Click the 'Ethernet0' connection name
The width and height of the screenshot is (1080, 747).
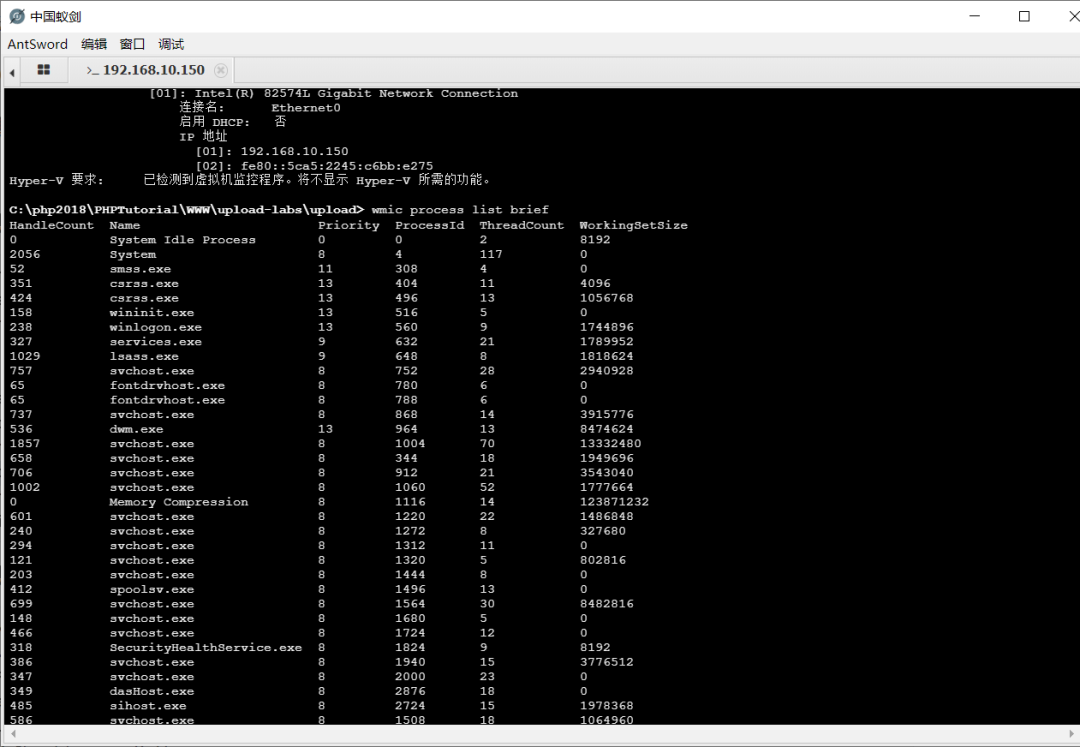[306, 107]
